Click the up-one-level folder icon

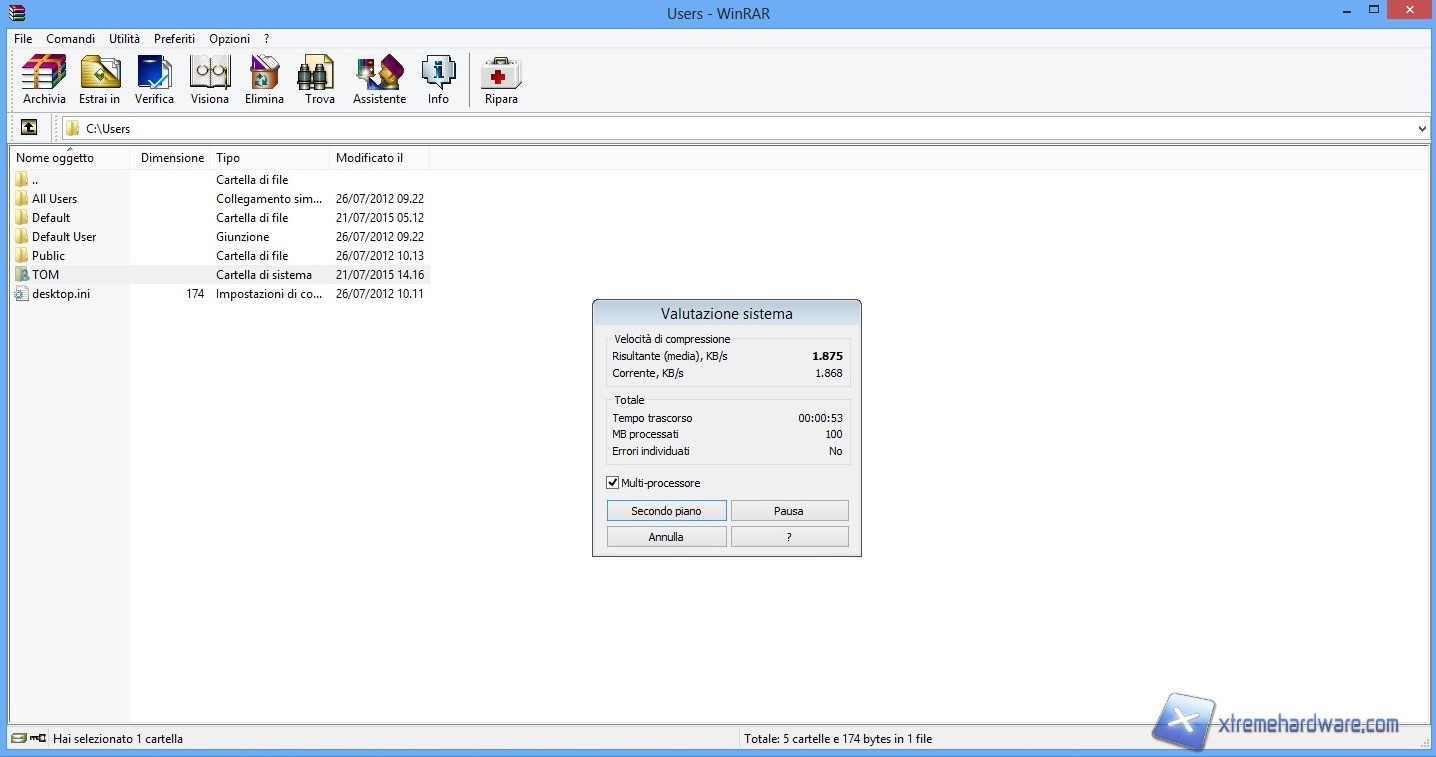click(x=28, y=127)
